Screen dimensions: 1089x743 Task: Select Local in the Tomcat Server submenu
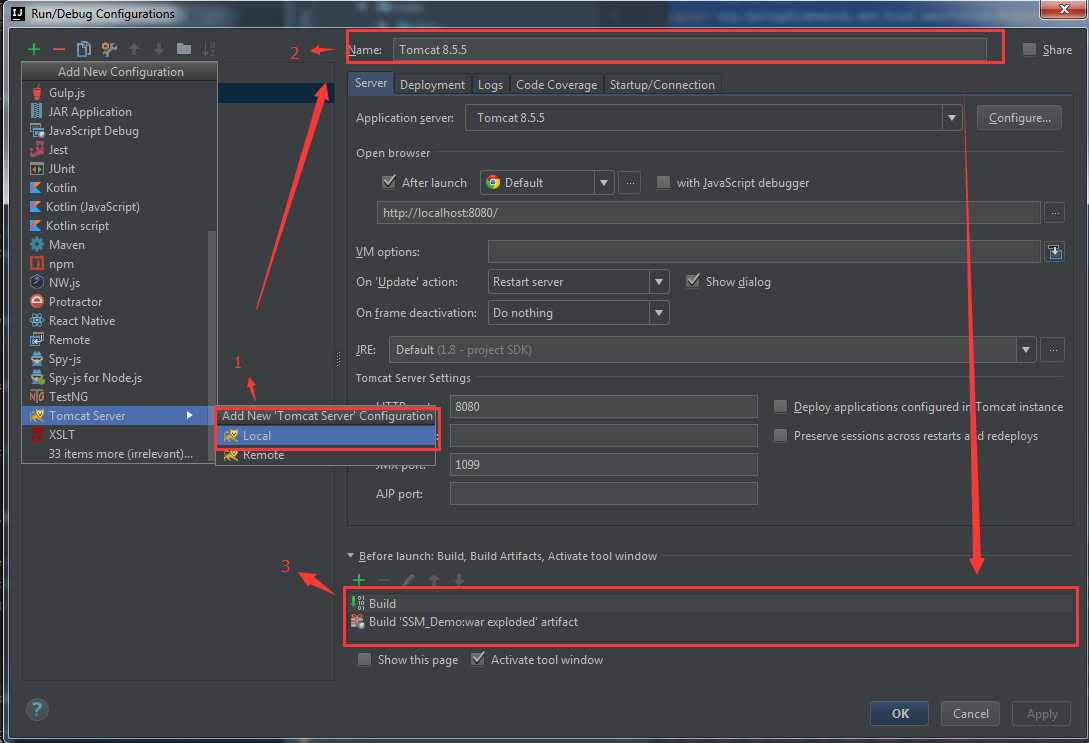coord(326,435)
